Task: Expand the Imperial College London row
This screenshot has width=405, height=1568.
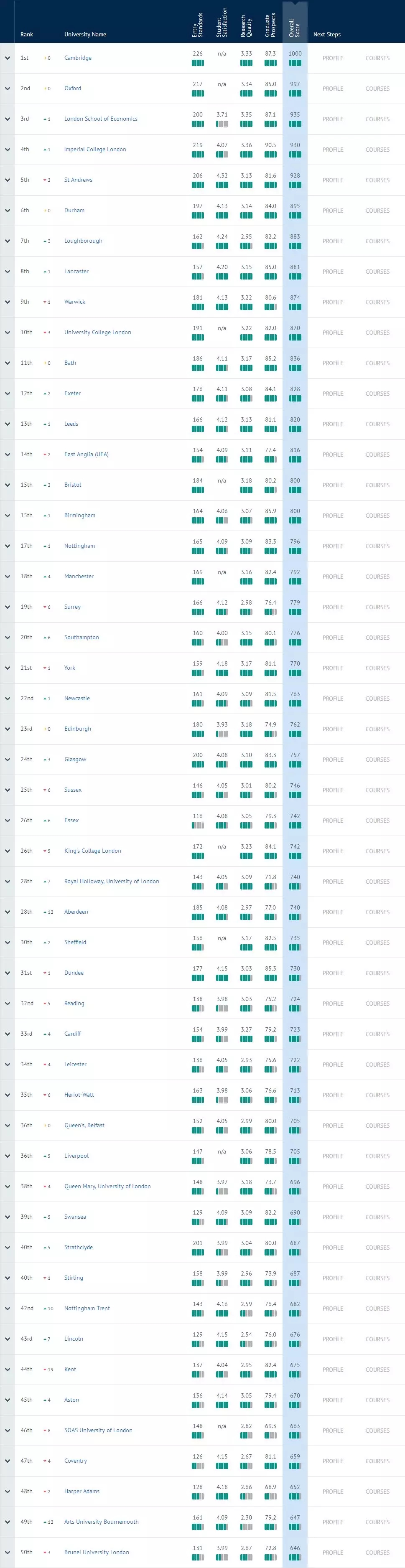Action: pyautogui.click(x=7, y=150)
